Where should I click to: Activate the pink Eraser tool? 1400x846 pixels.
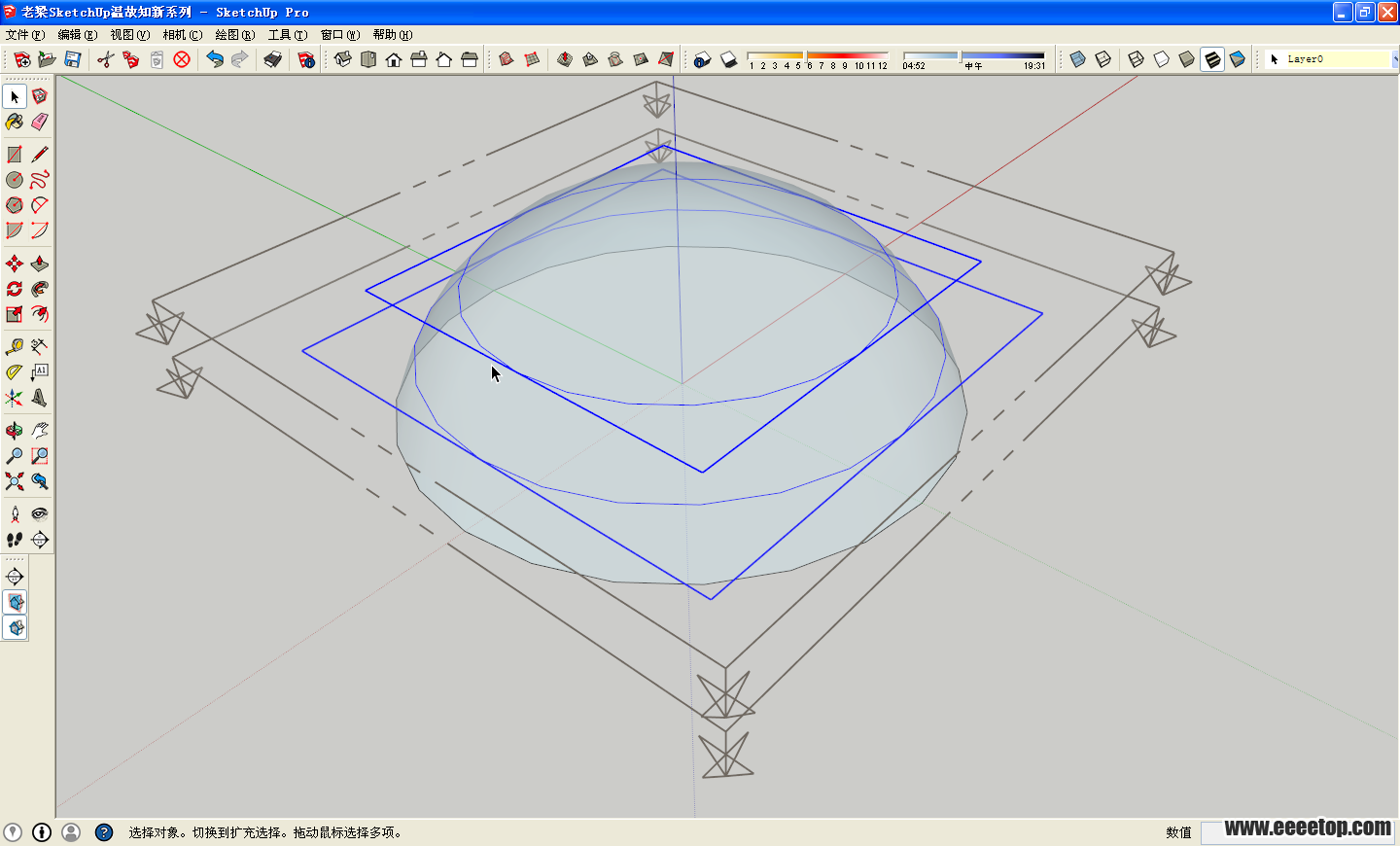(40, 122)
